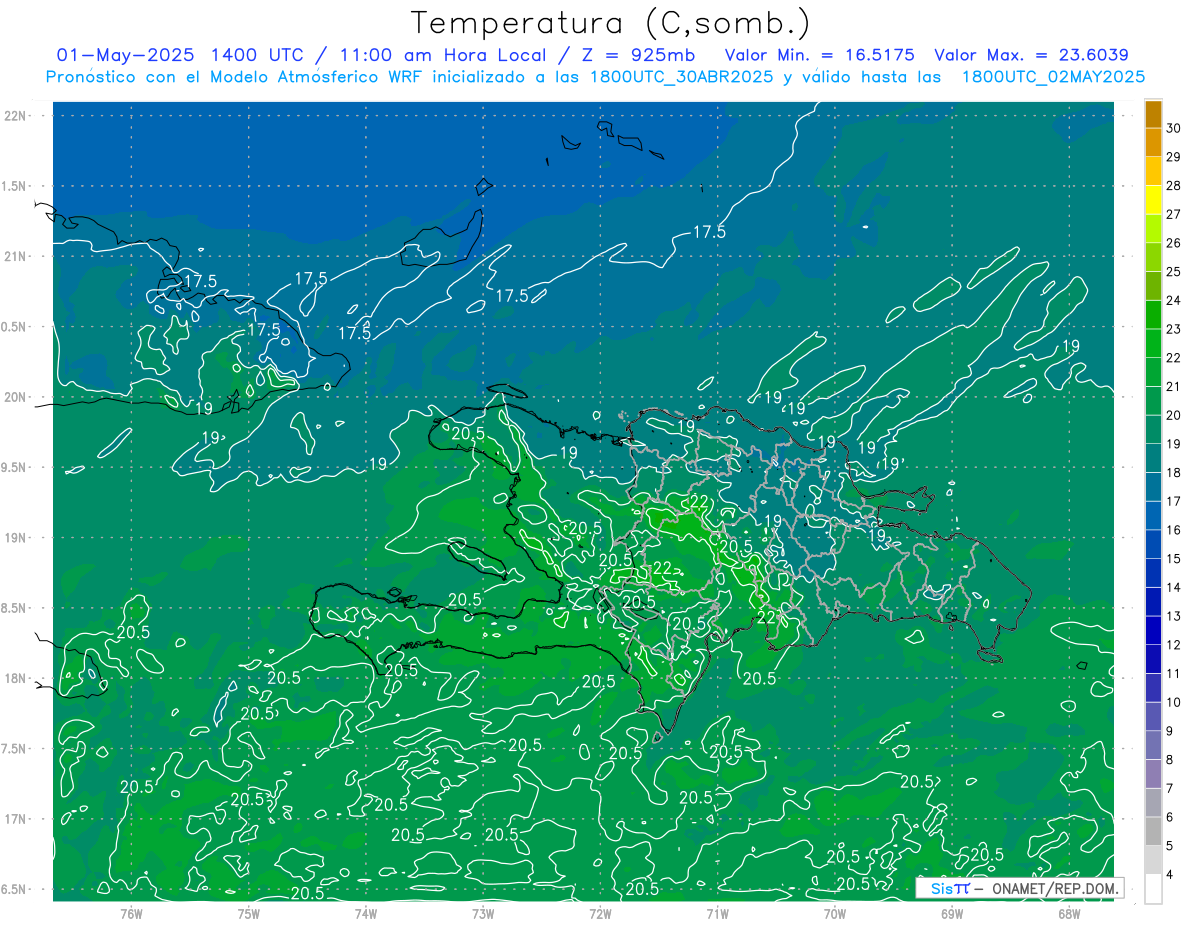Screen dimensions: 1200x927
Task: Click the "72W" longitude label
Action: [600, 913]
